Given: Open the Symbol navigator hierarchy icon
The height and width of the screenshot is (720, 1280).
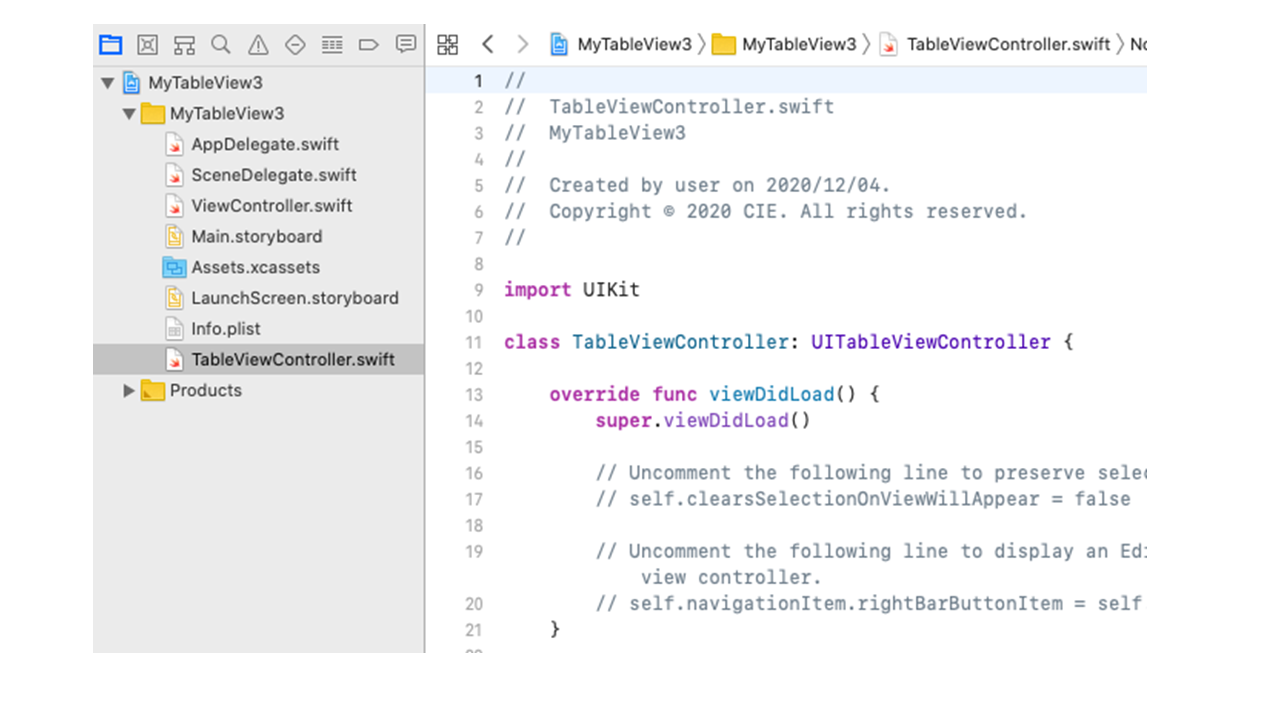Looking at the screenshot, I should coord(184,44).
